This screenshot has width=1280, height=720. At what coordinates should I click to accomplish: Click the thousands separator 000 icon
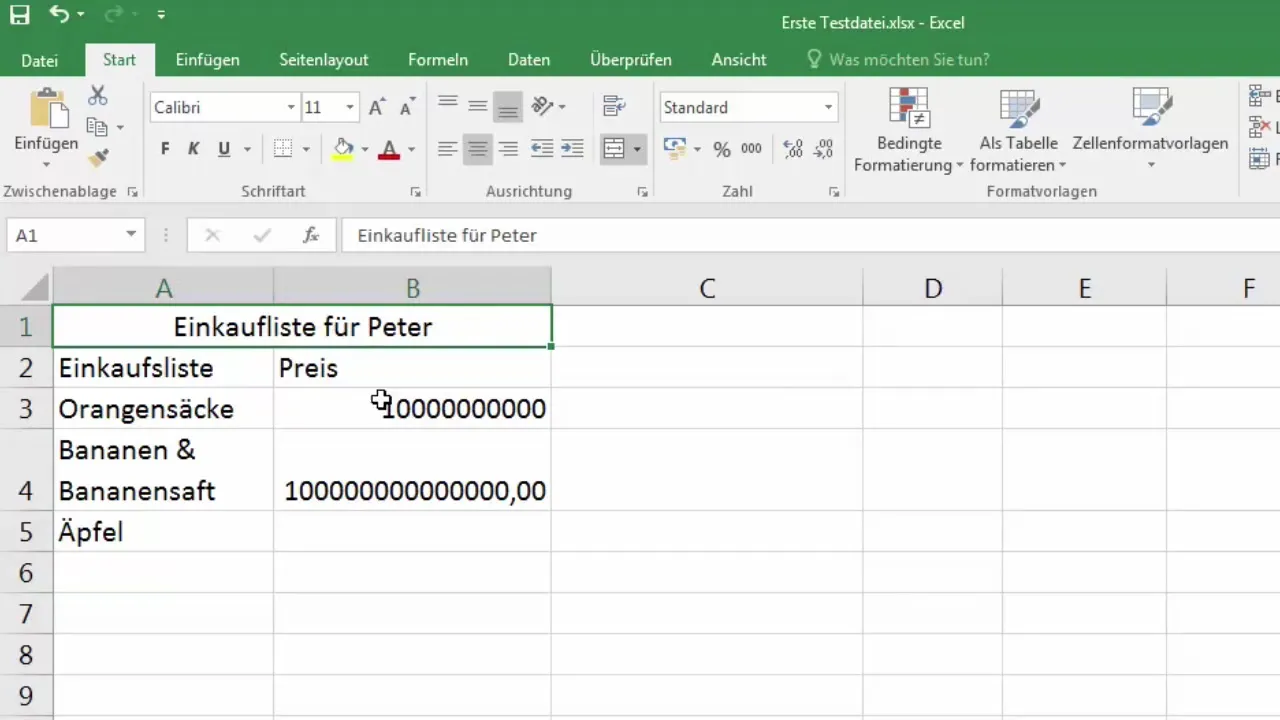point(751,149)
